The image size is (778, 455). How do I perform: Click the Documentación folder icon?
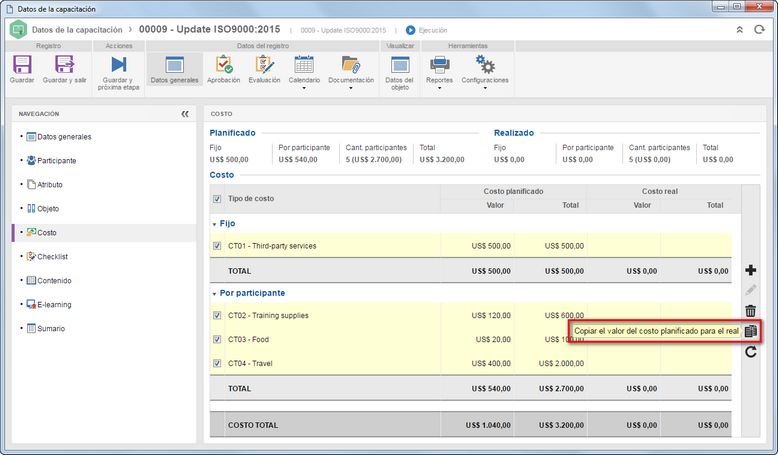tap(351, 65)
